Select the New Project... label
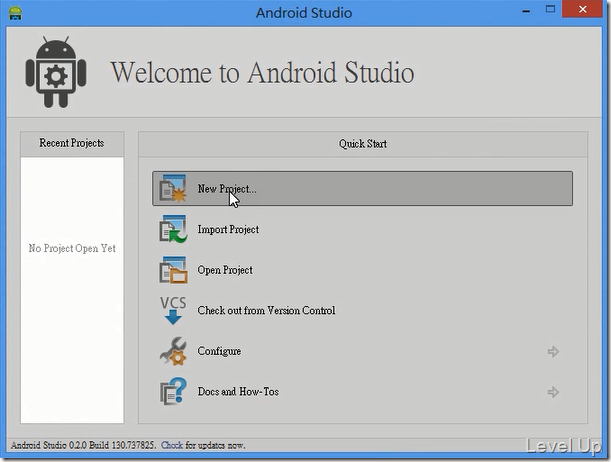This screenshot has height=462, width=611. (x=227, y=189)
